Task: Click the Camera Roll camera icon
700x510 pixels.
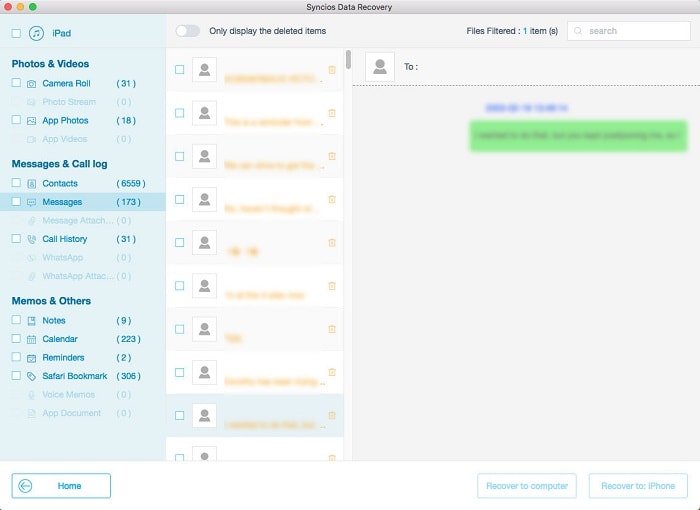Action: pos(31,84)
